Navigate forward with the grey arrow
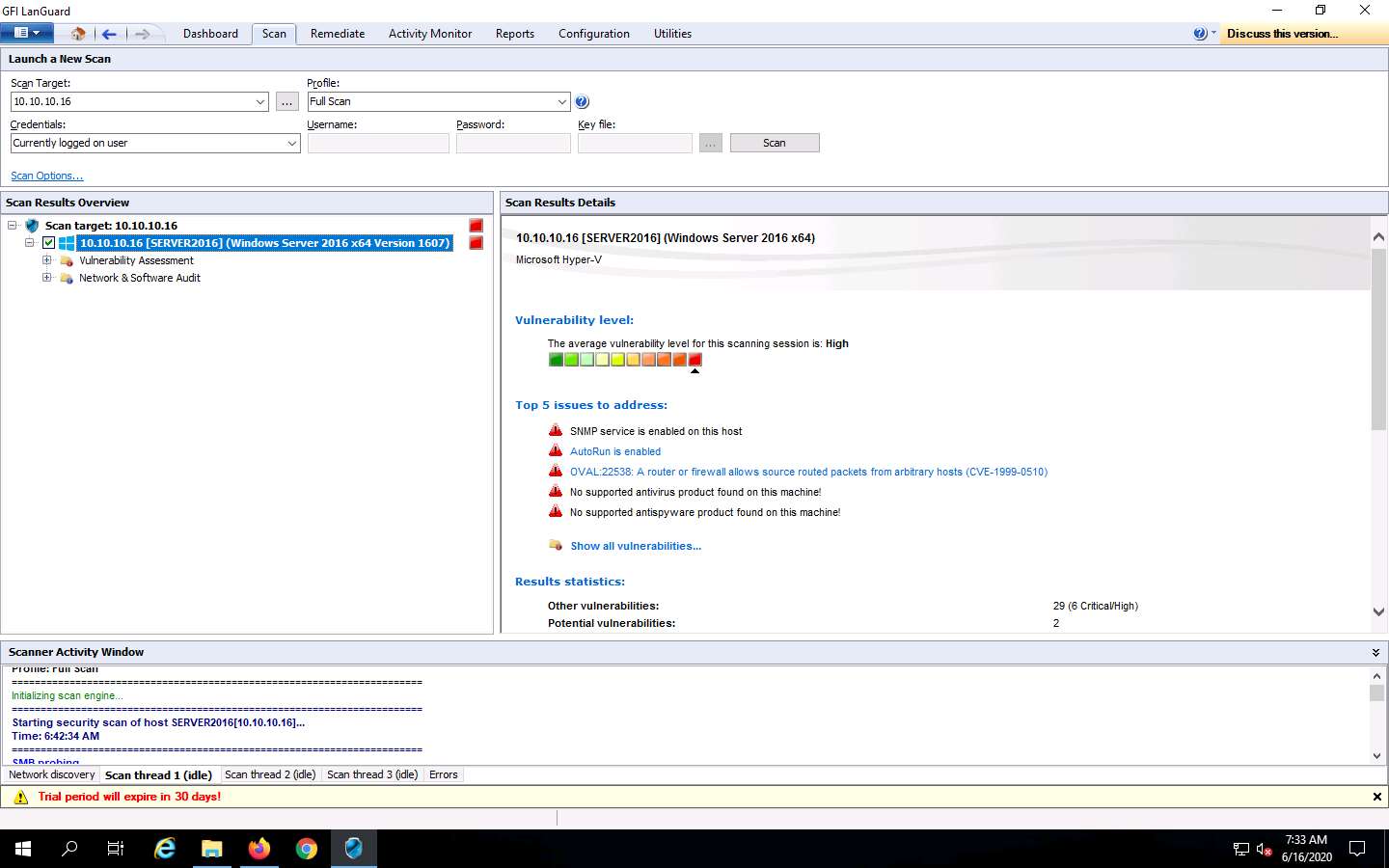Viewport: 1389px width, 868px height. [142, 34]
